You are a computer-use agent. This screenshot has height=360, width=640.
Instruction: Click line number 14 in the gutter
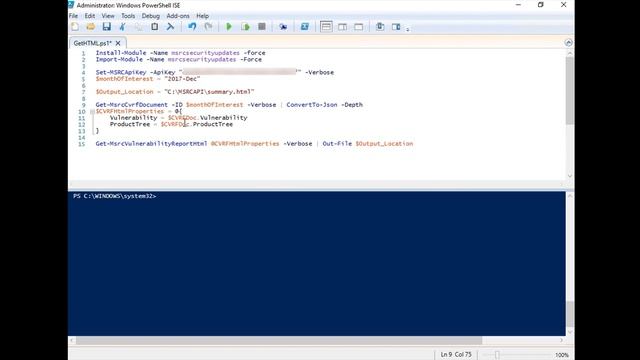pos(82,138)
